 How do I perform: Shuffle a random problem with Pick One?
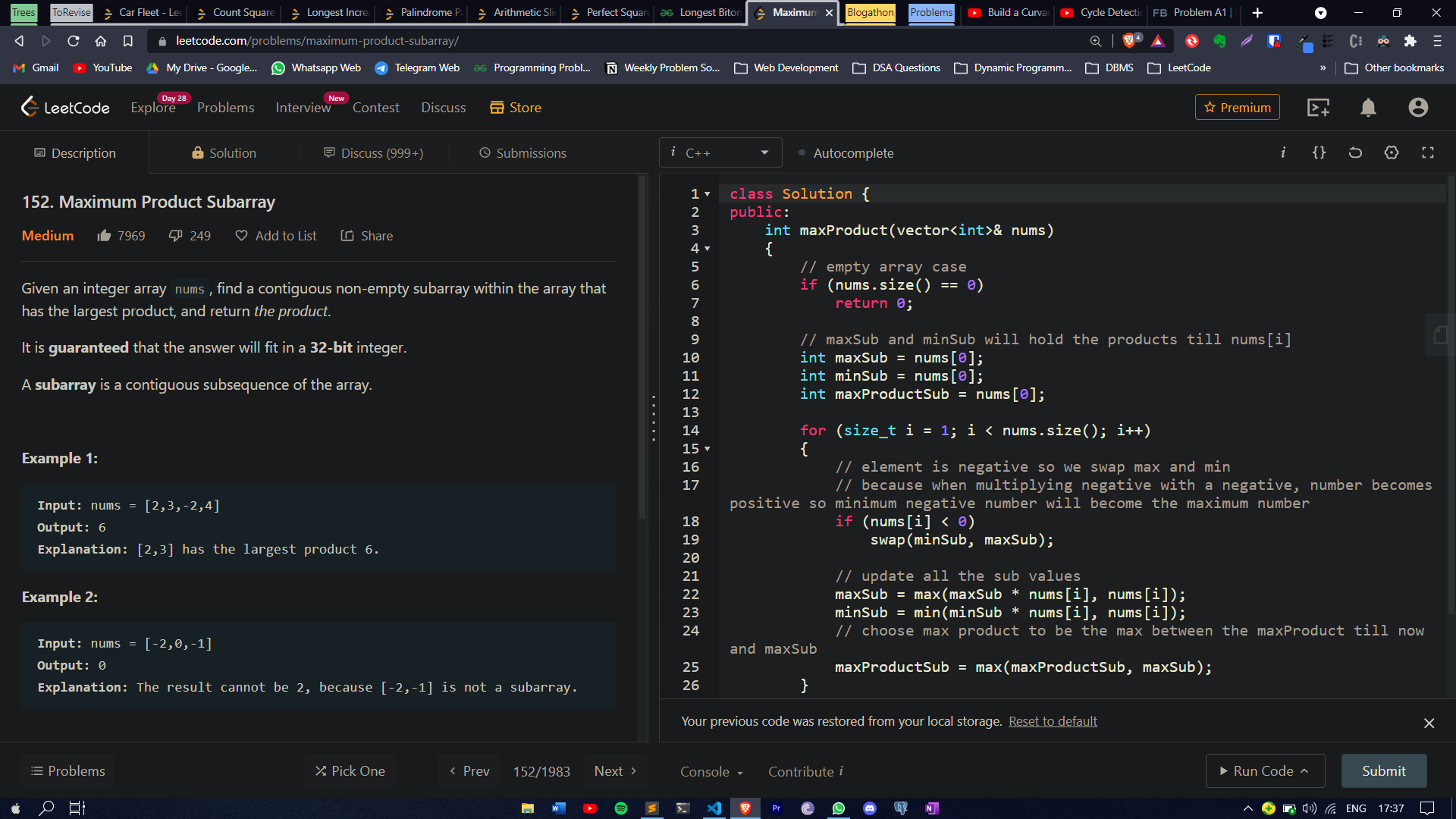pyautogui.click(x=350, y=770)
